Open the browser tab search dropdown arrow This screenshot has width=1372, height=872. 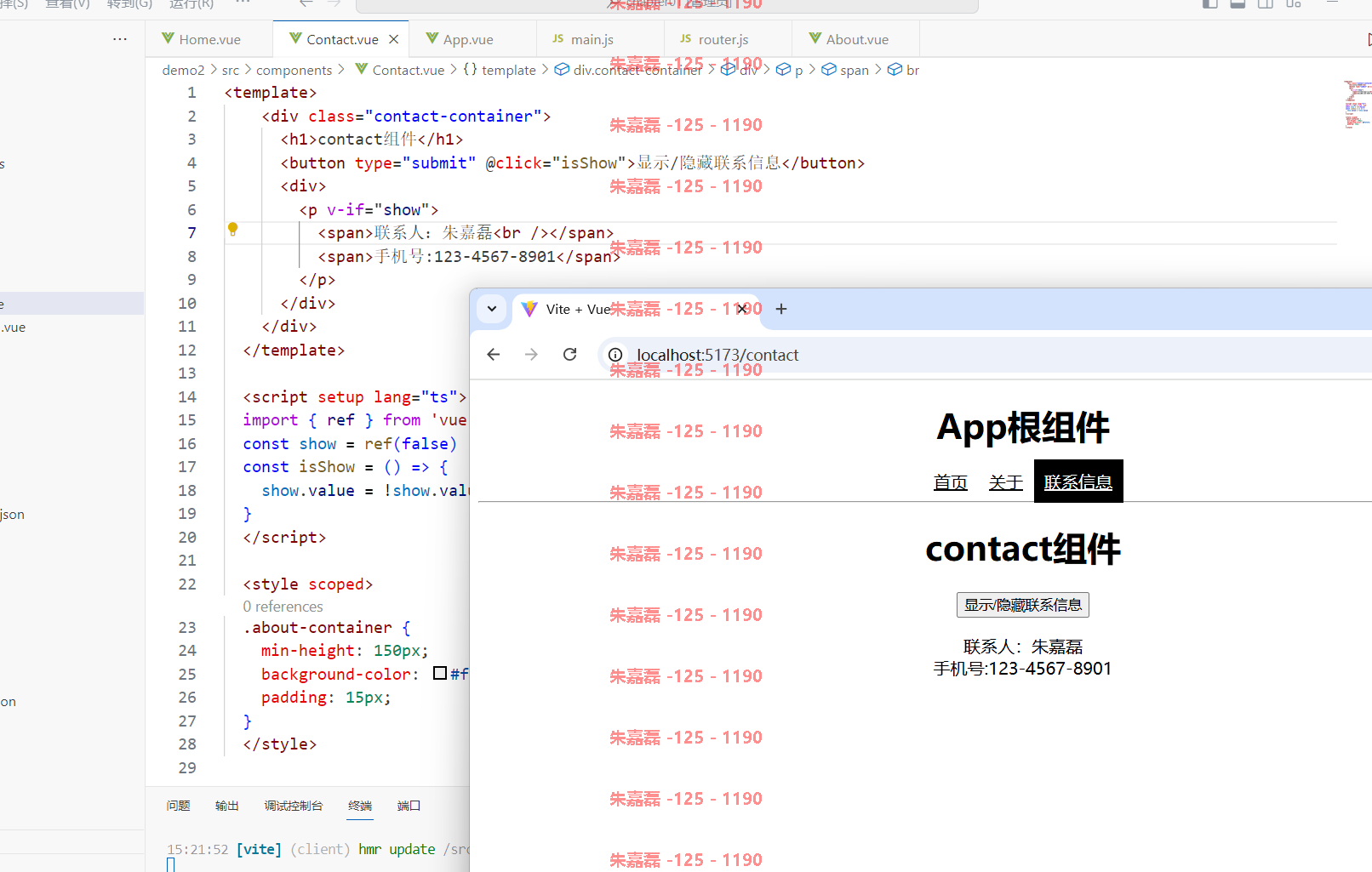coord(492,309)
